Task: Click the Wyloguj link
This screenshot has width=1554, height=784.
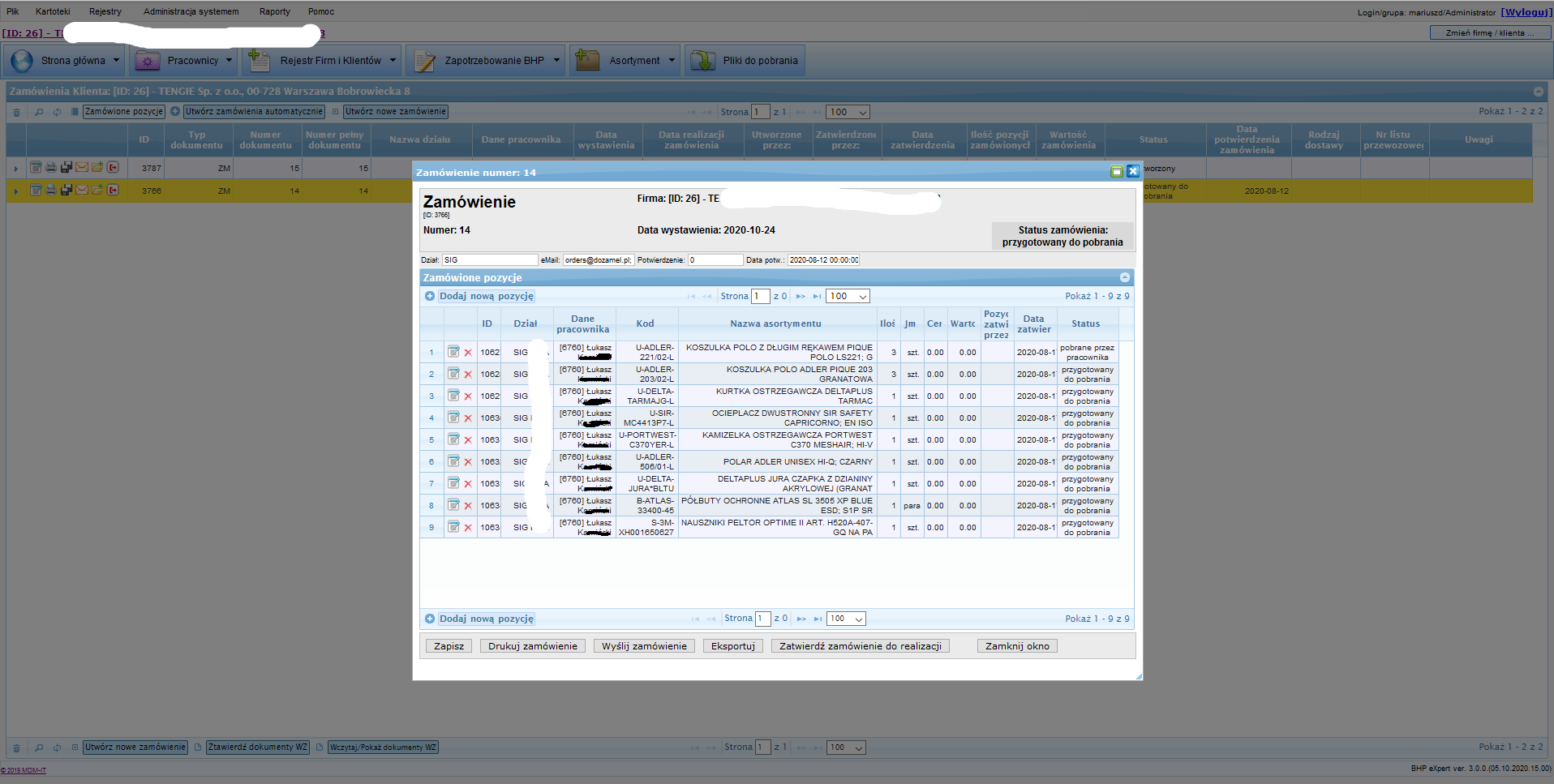Action: (x=1526, y=12)
